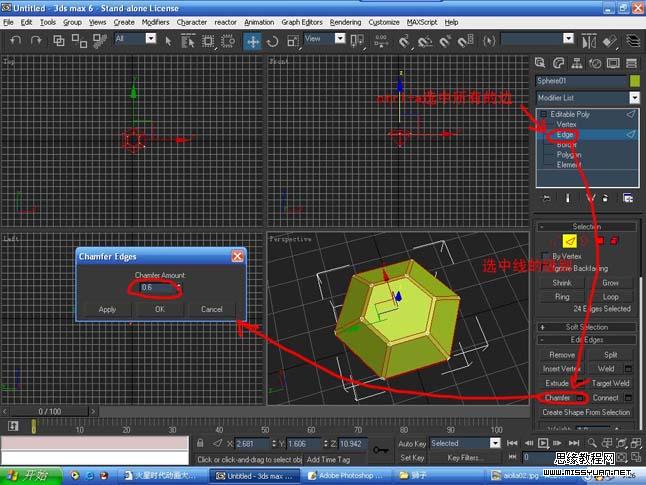Switch to the Display command panel tab

613,63
